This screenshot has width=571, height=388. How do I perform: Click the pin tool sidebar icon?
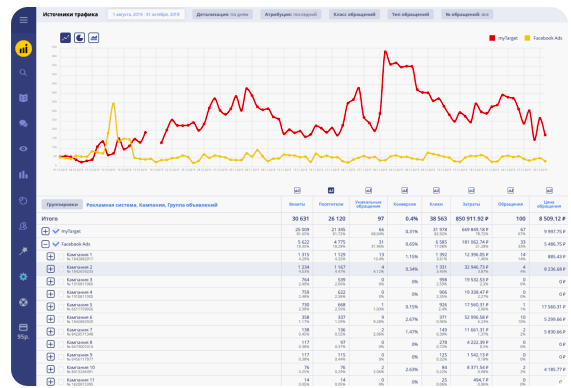[x=23, y=251]
